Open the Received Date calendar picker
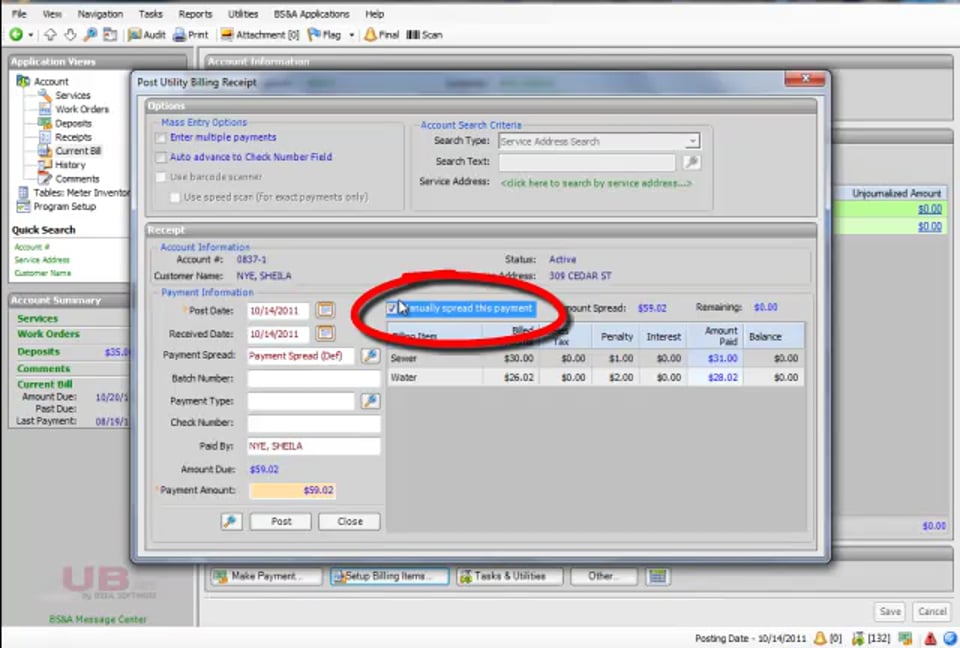Screen dimensions: 960x648 coord(325,333)
